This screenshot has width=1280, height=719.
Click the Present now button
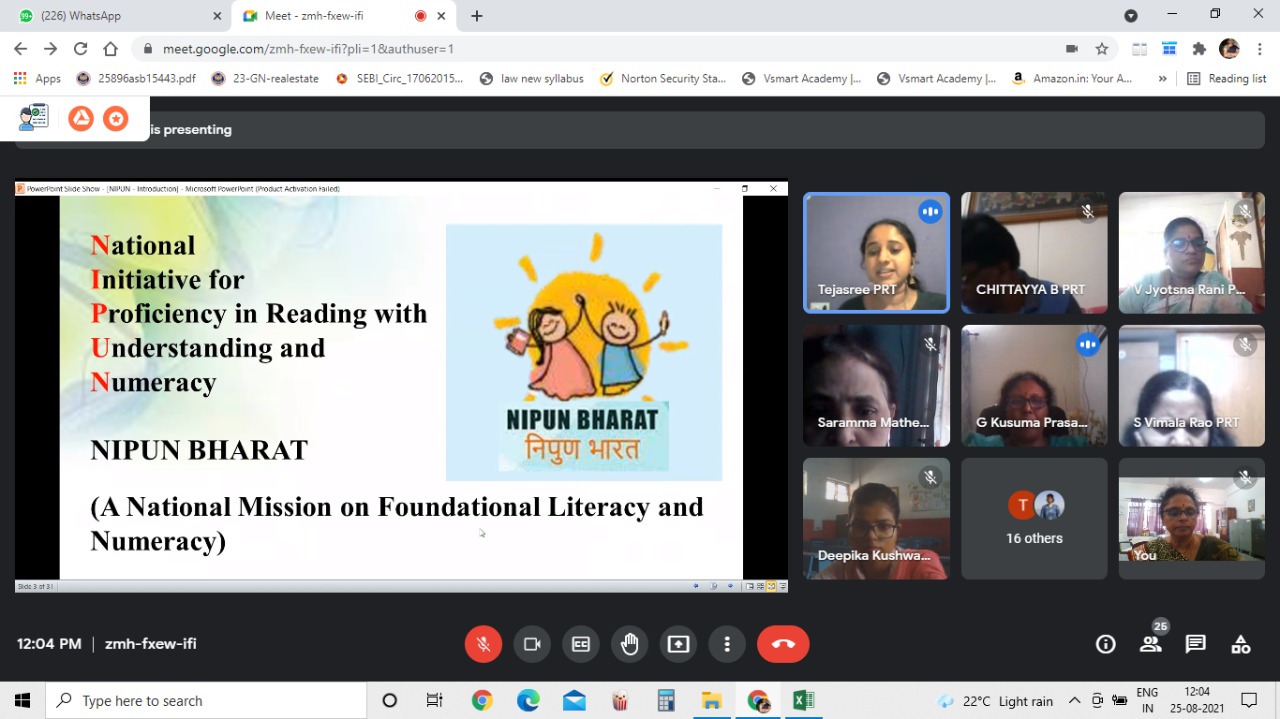679,644
